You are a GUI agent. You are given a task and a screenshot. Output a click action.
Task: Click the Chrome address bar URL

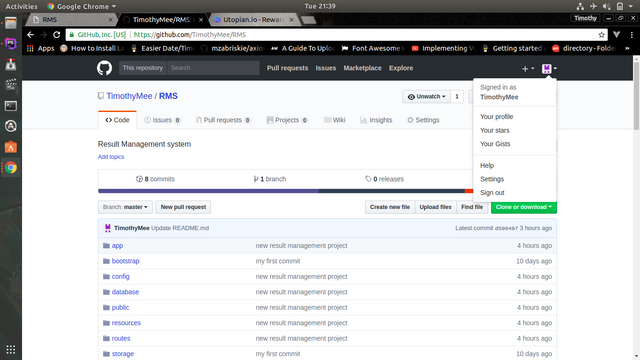click(x=190, y=35)
